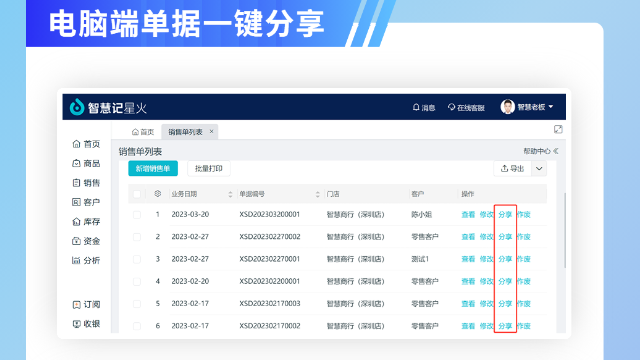
Task: Click customer cell 测试1
Action: click(x=420, y=259)
